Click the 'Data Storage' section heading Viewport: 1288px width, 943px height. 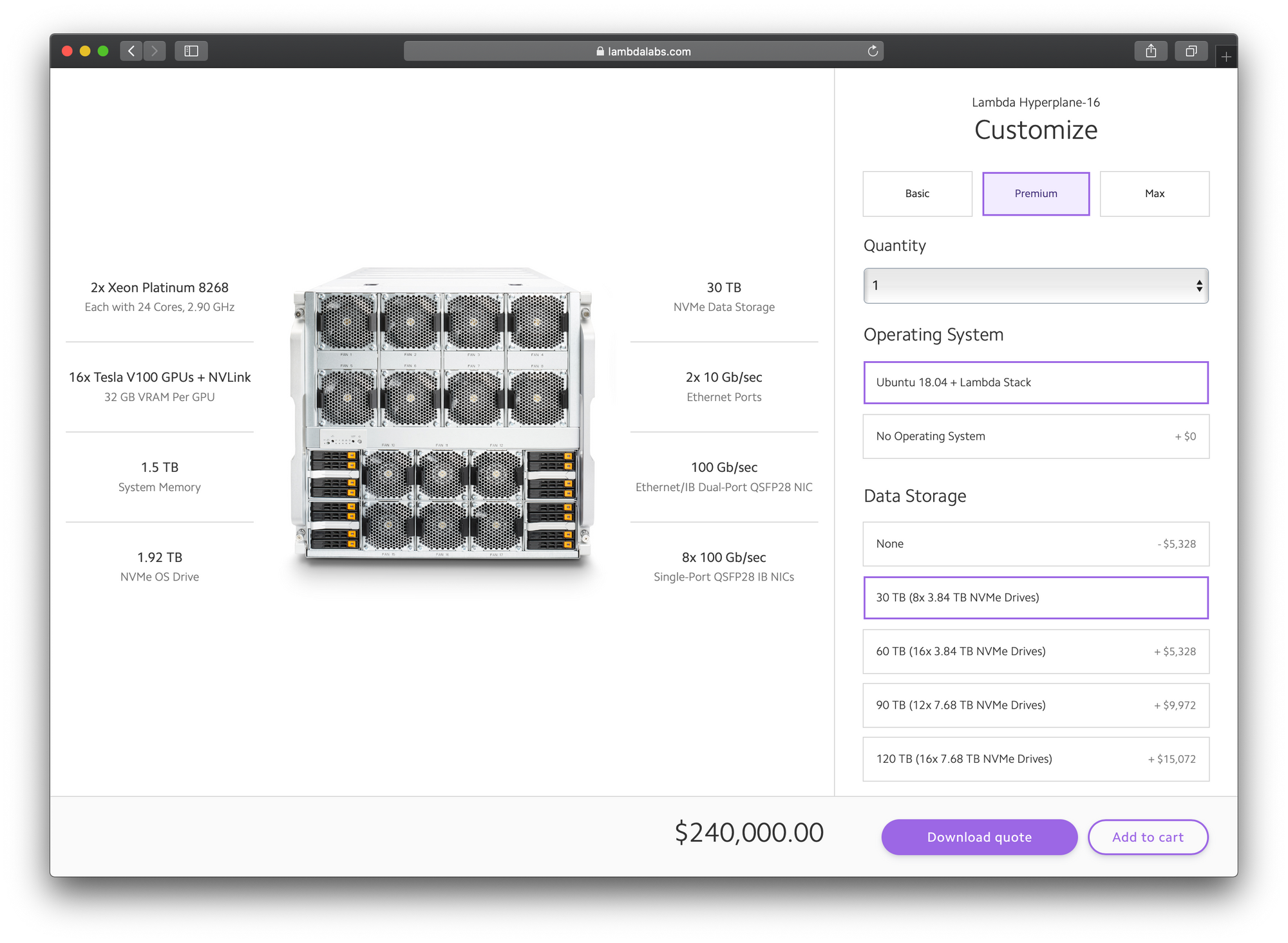coord(914,496)
